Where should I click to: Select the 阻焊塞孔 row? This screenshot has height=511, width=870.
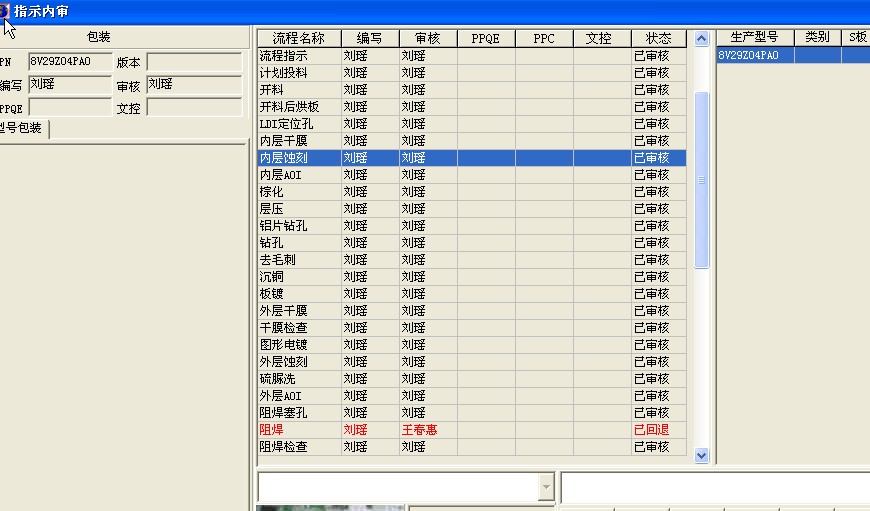[x=472, y=413]
